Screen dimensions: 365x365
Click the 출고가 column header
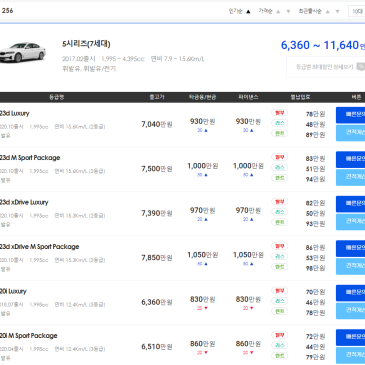point(157,97)
